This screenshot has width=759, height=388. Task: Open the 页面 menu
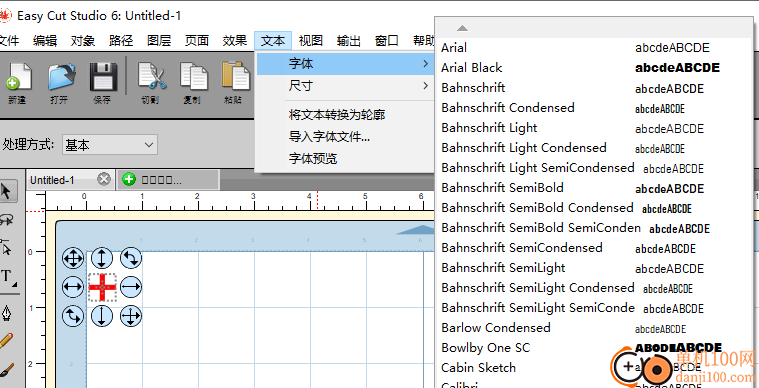click(197, 41)
